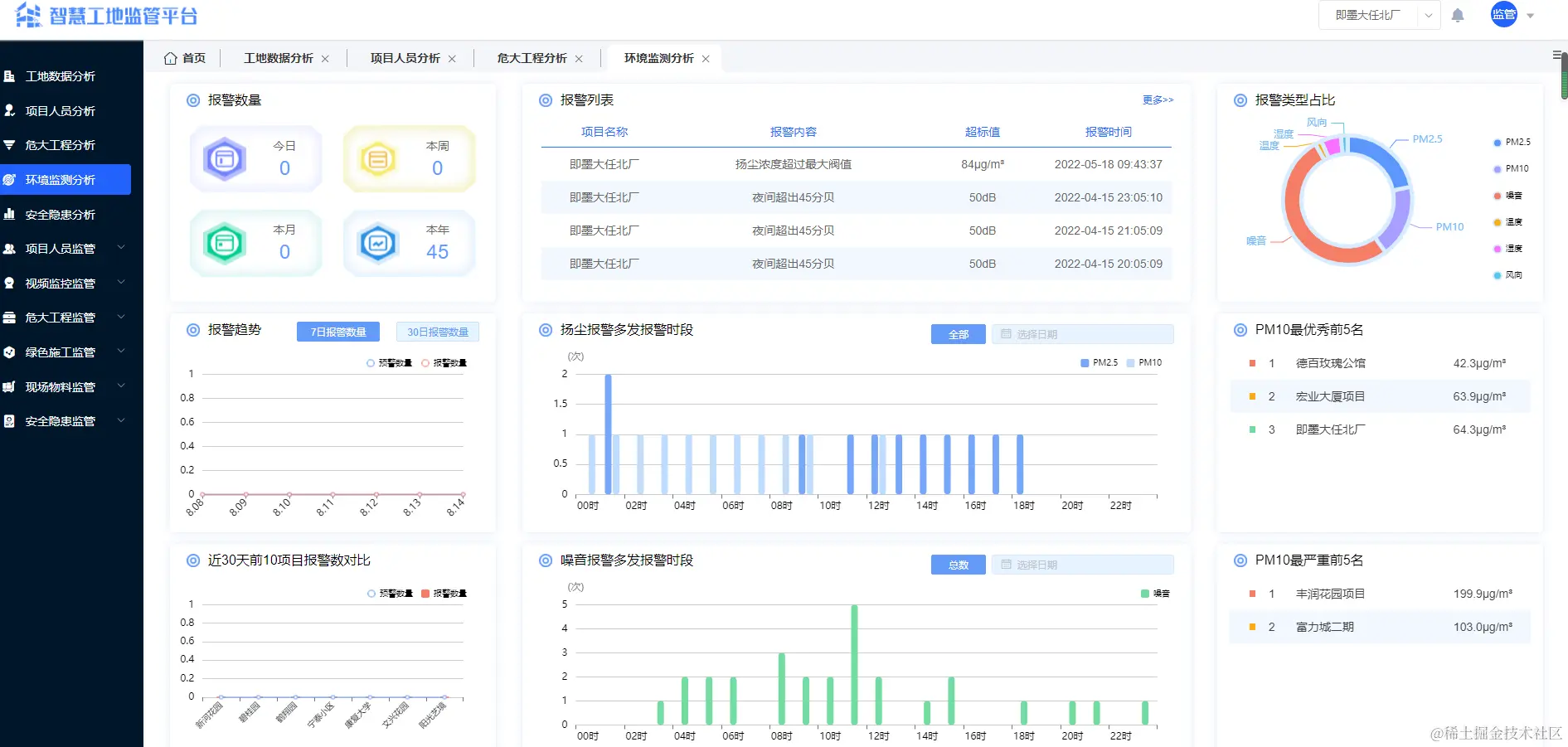Close the 项目人员分析 tab

coord(452,58)
